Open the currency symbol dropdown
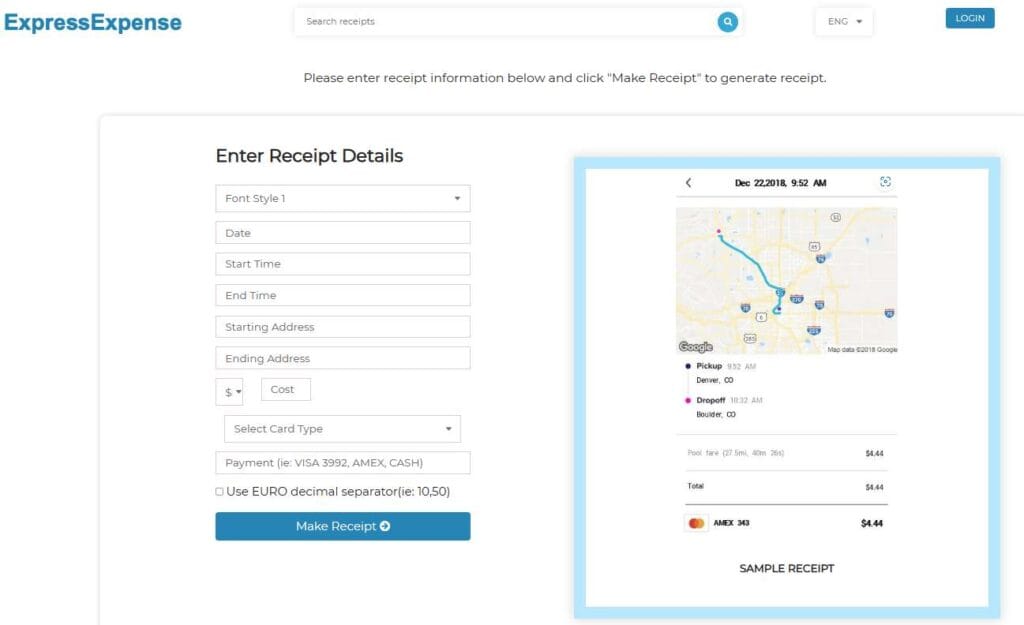Viewport: 1024px width, 625px height. (x=229, y=391)
